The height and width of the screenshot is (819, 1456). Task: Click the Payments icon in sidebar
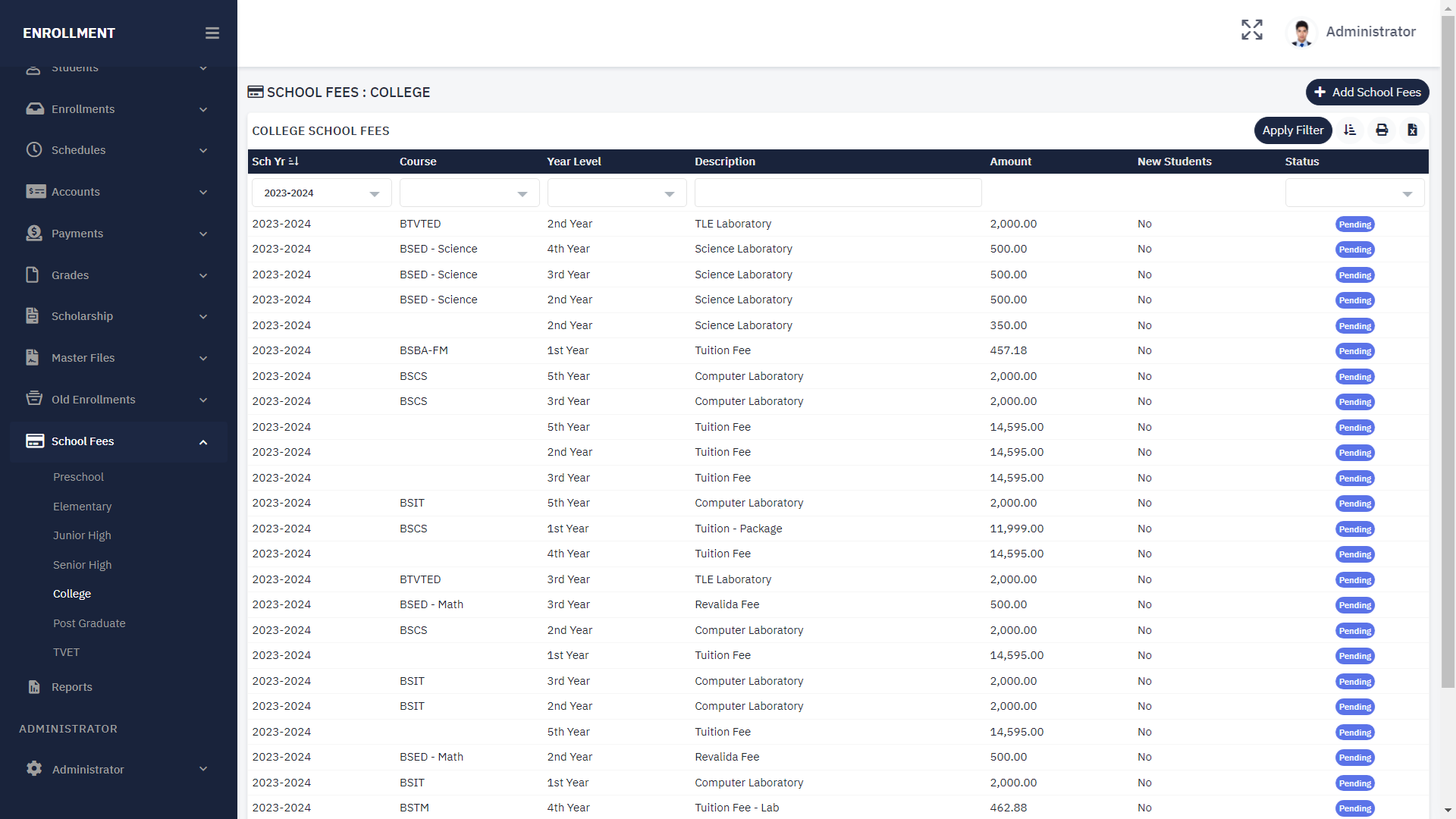coord(34,234)
